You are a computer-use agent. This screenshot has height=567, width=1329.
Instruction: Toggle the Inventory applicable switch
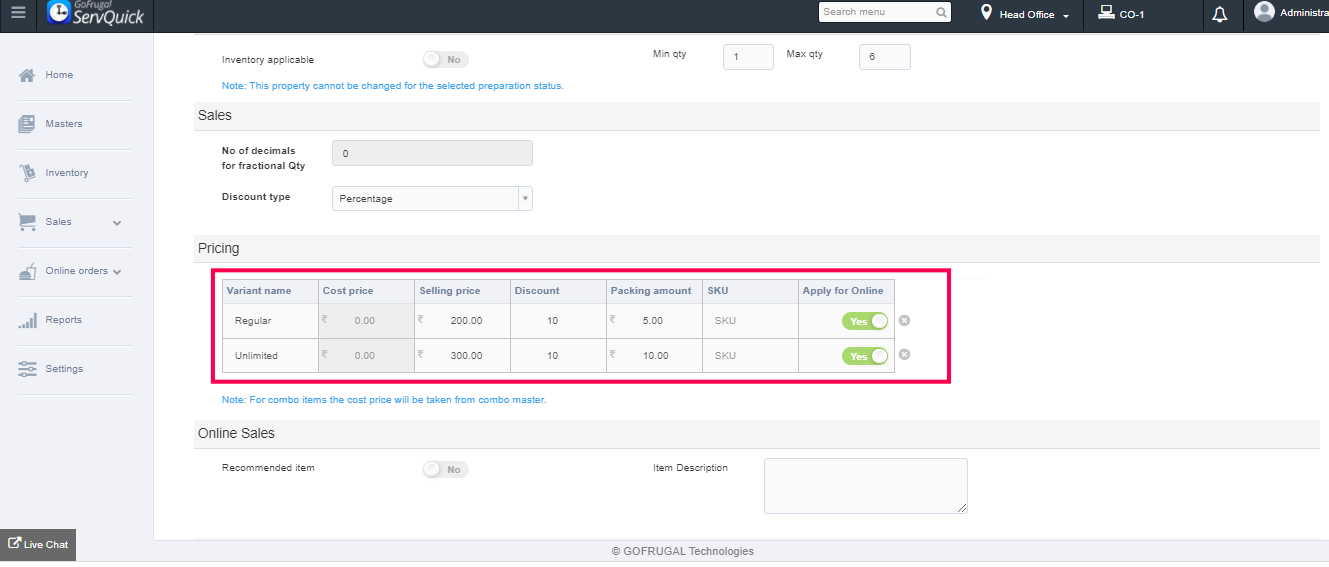pyautogui.click(x=445, y=60)
